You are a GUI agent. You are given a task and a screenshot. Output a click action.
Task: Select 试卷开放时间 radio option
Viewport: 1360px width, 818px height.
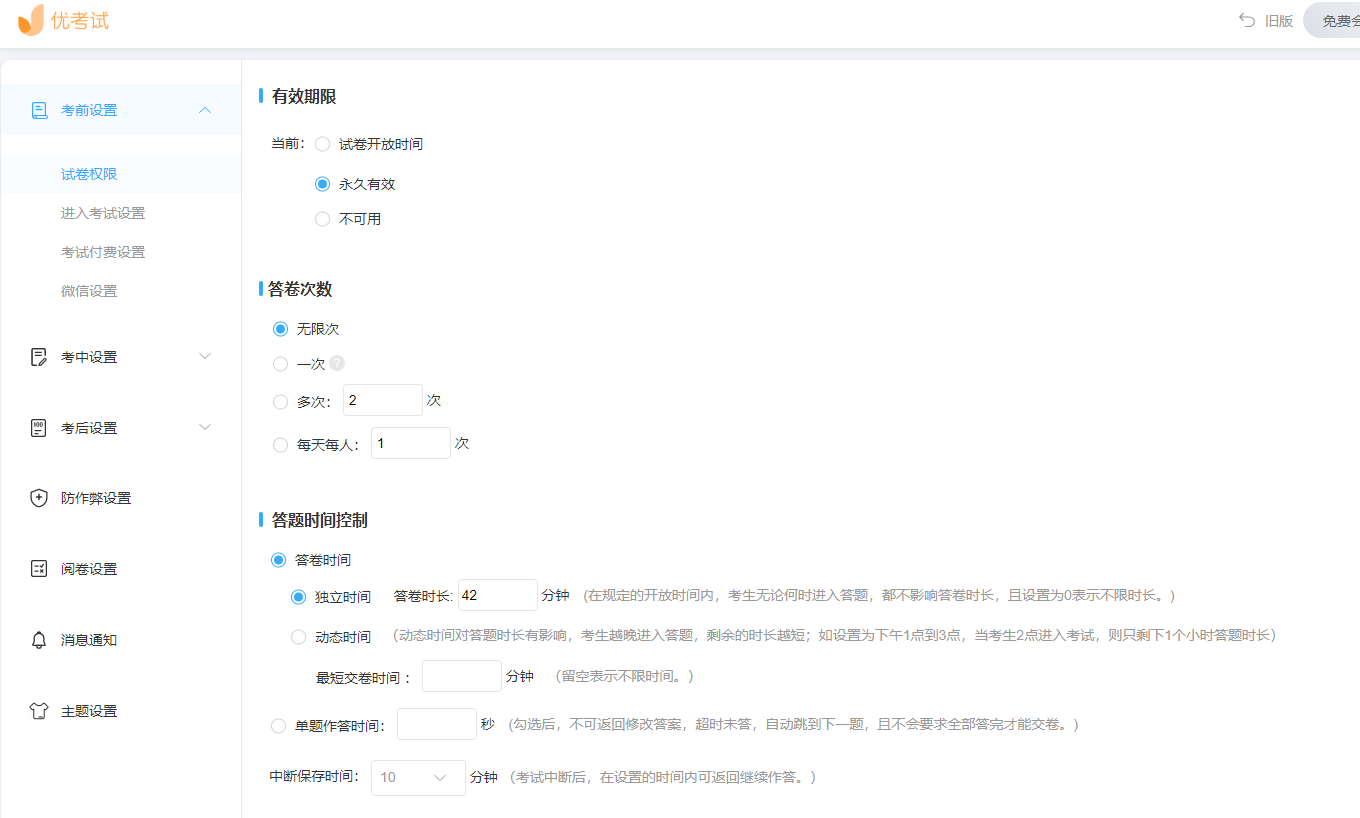tap(322, 144)
